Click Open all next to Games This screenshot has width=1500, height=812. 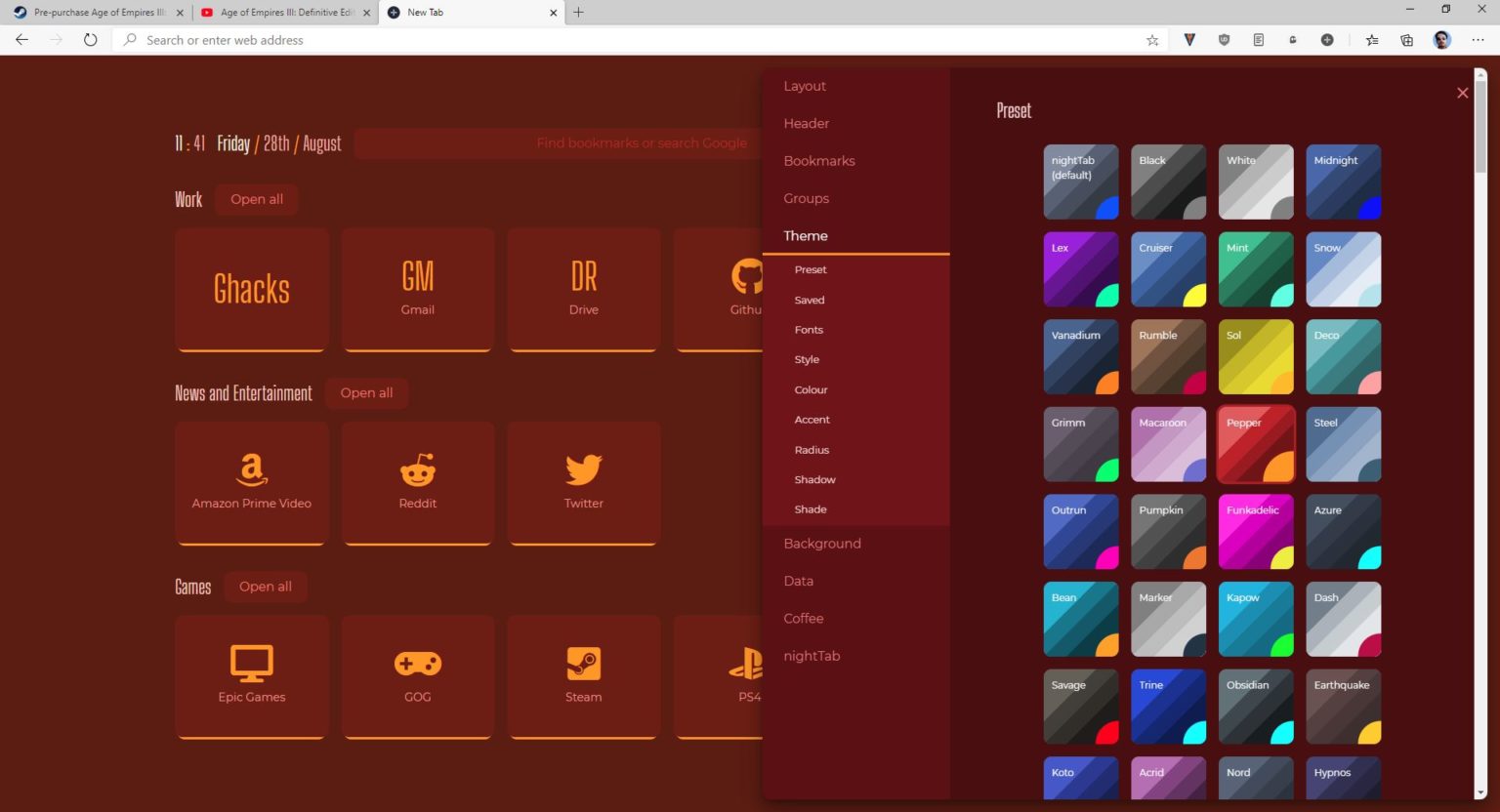(x=266, y=586)
